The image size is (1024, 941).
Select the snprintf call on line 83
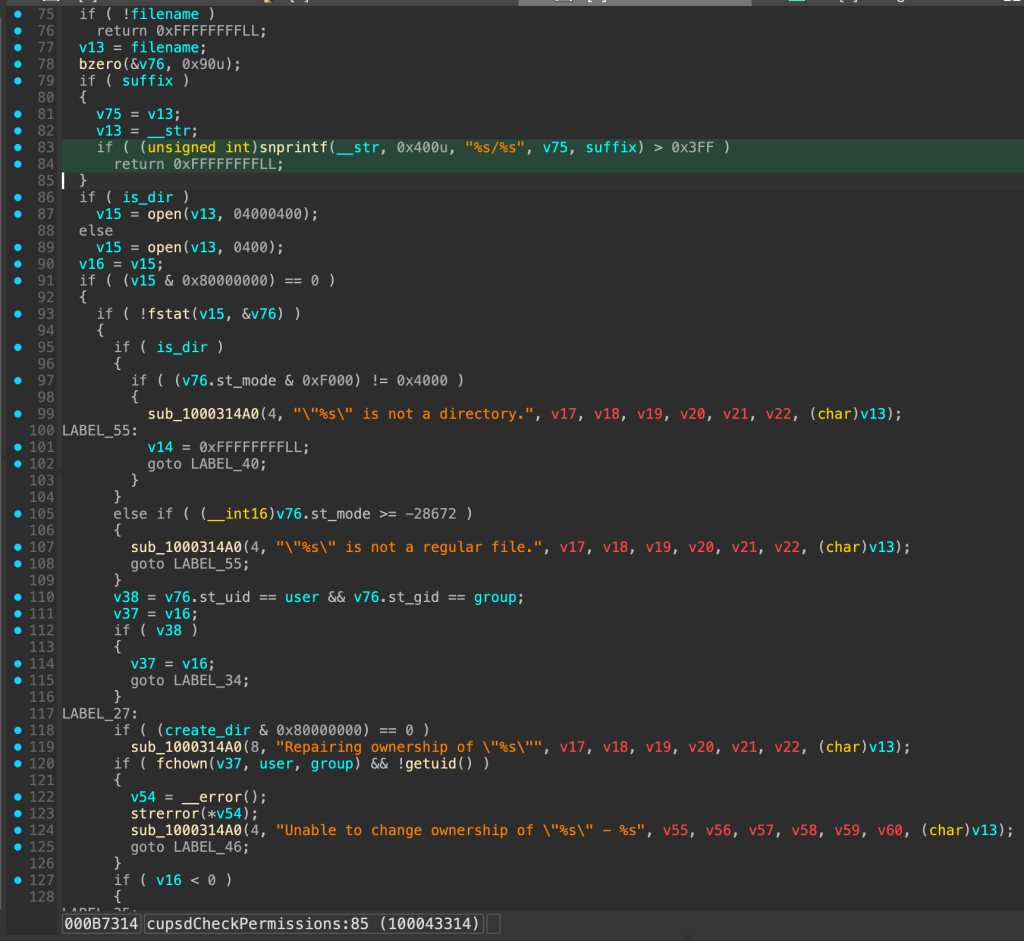(x=293, y=148)
